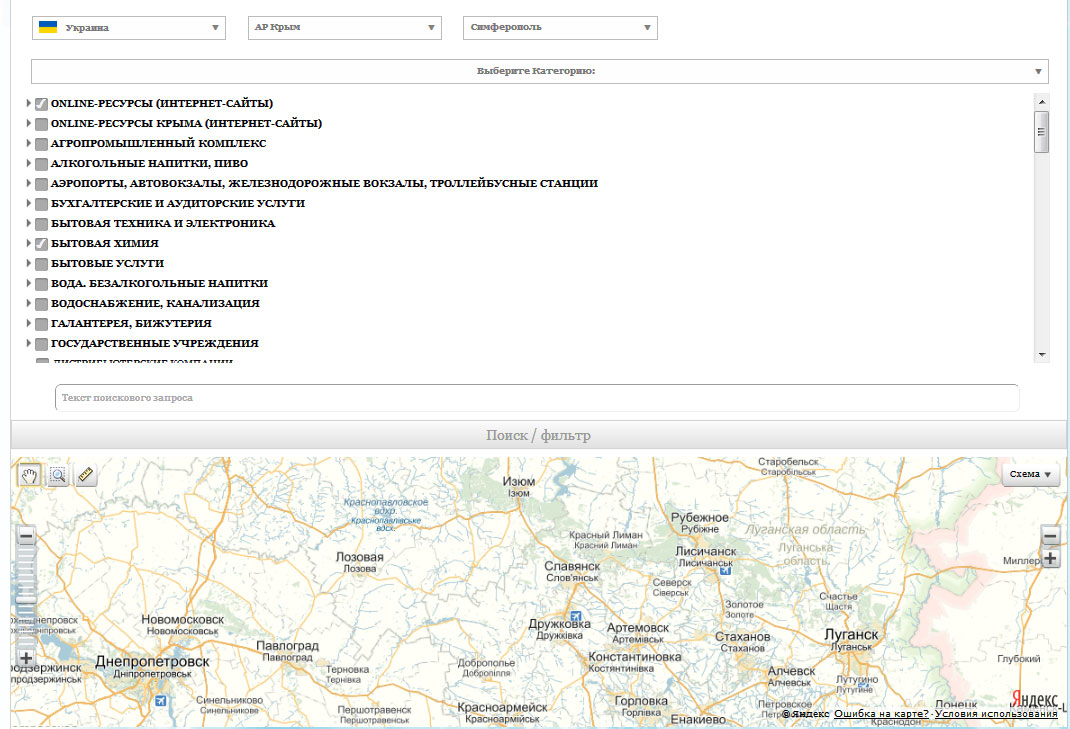The width and height of the screenshot is (1070, 729).
Task: Expand the ВОДА. БЕЗАЛКОГОЛЬНЫЕ НАПИТКИ node
Action: click(x=29, y=283)
